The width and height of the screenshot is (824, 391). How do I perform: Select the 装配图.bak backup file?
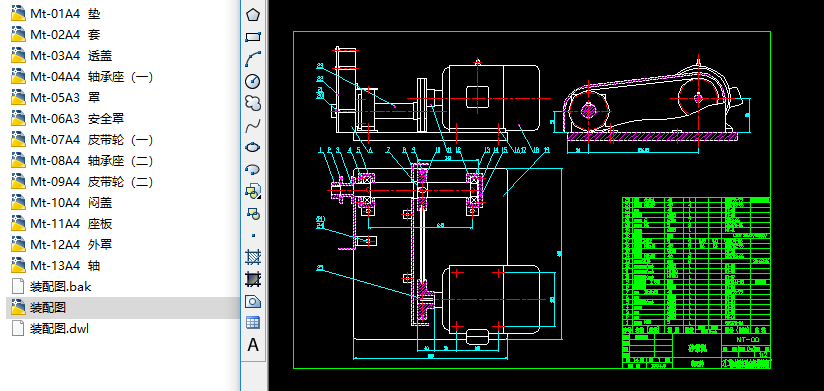pos(52,287)
